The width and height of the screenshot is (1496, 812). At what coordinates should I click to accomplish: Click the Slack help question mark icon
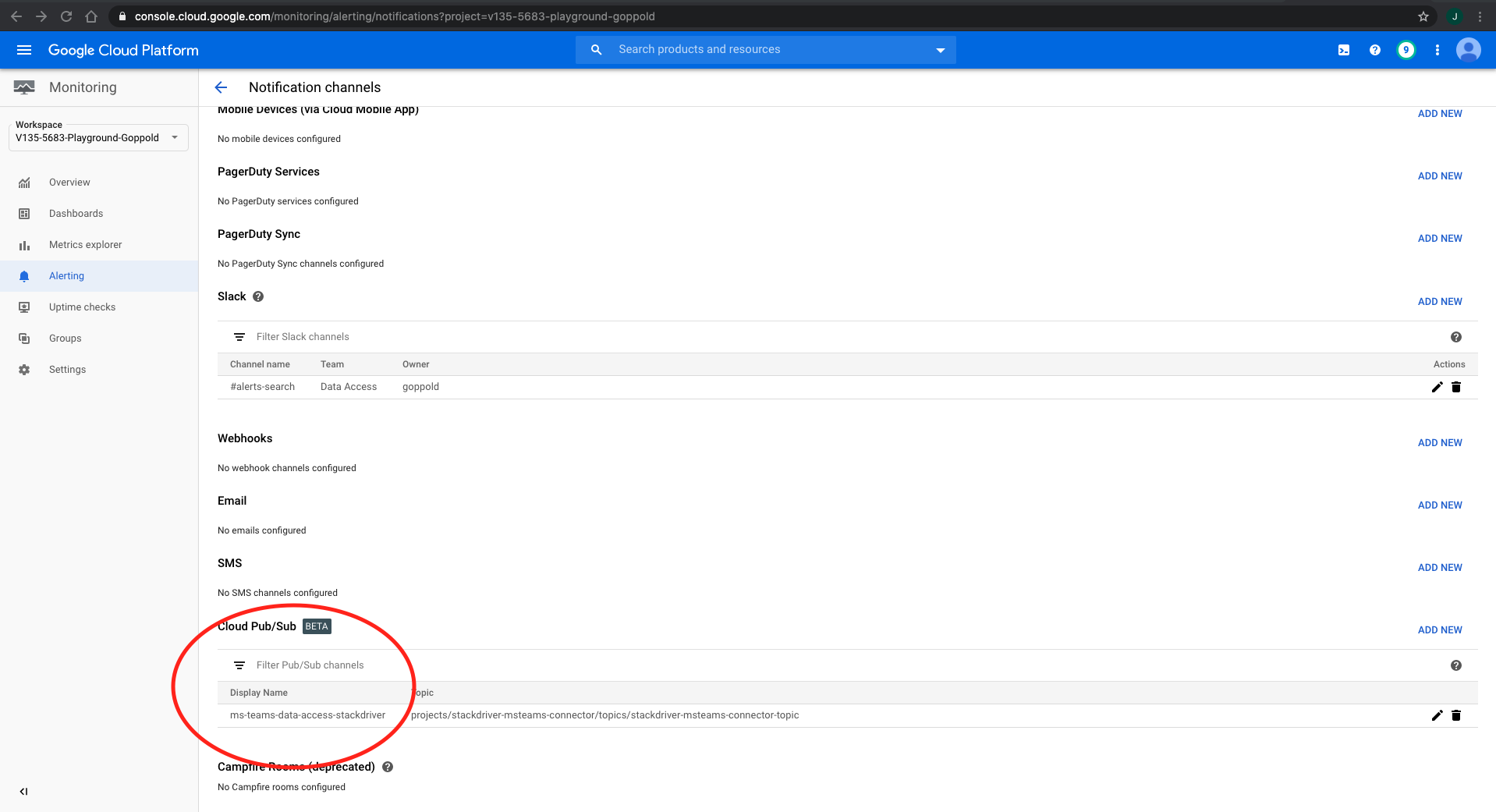point(258,296)
